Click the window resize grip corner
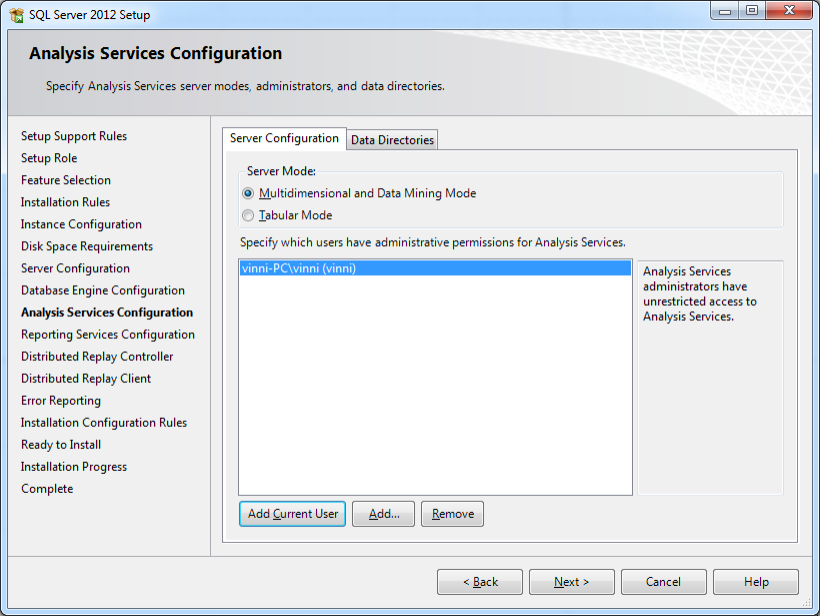This screenshot has height=616, width=820. [806, 603]
